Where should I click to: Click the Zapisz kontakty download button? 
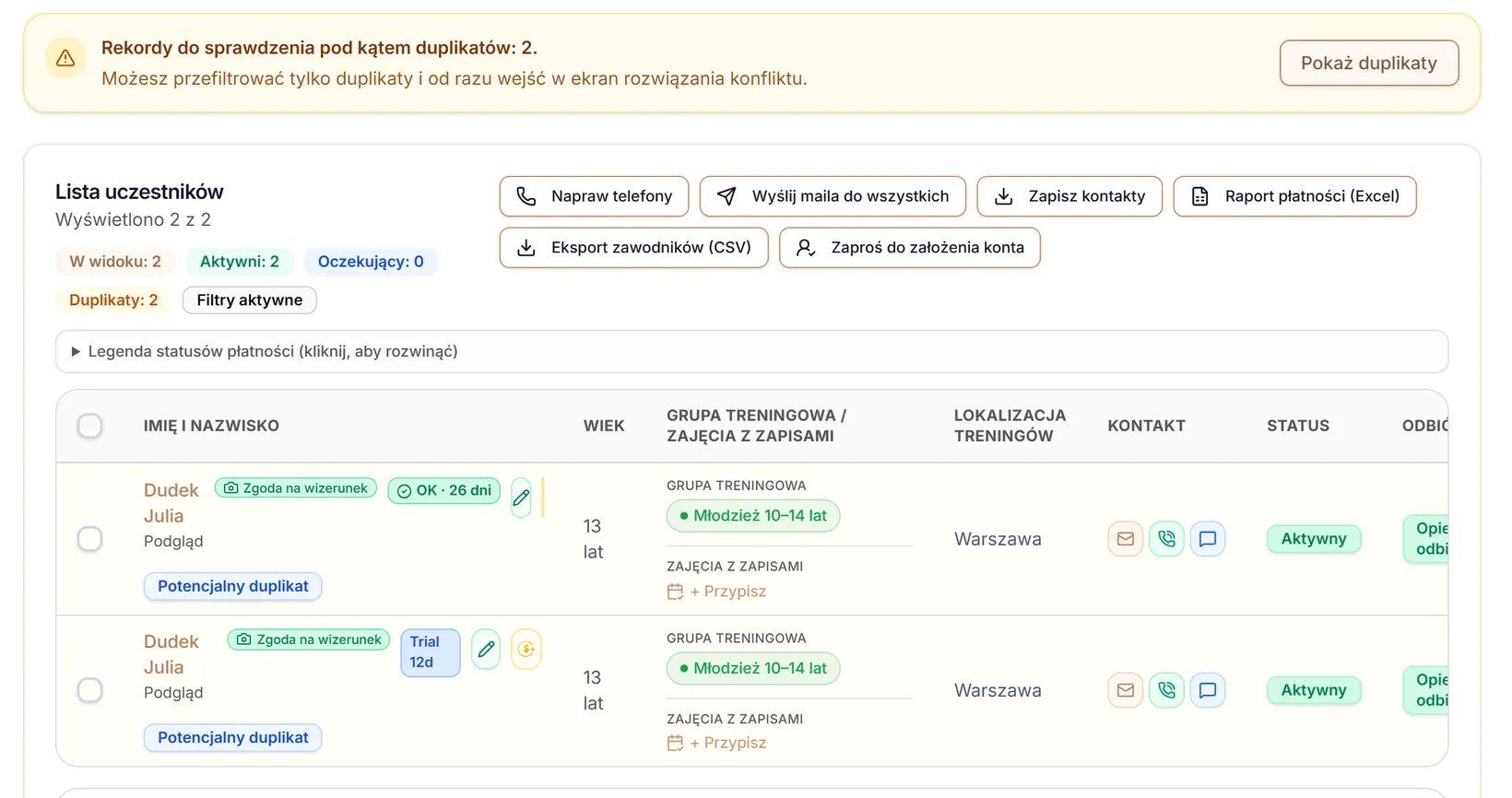tap(1069, 196)
